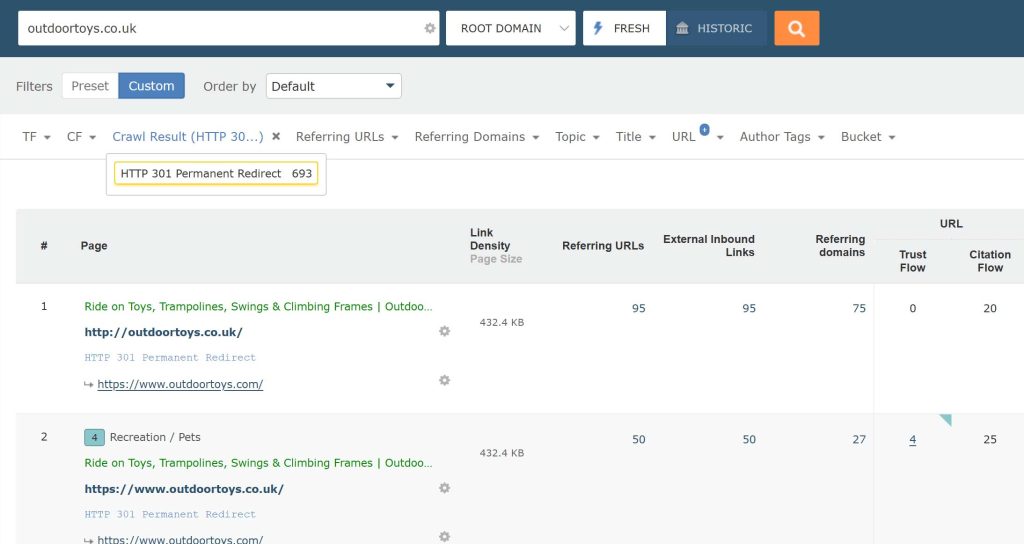Open search field gear settings icon
The height and width of the screenshot is (544, 1024).
pyautogui.click(x=430, y=28)
